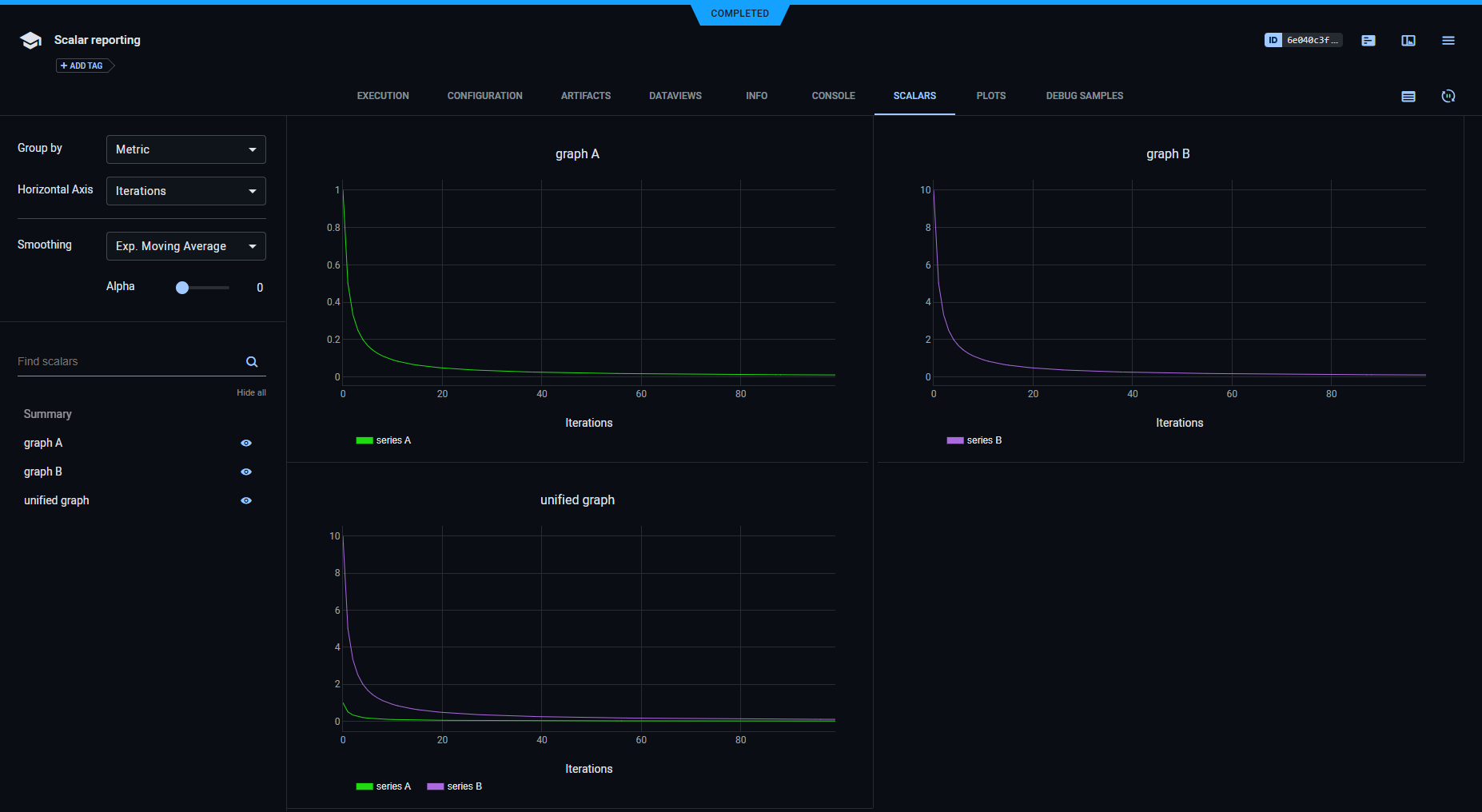This screenshot has height=812, width=1482.
Task: Toggle visibility of unified graph
Action: pos(245,500)
